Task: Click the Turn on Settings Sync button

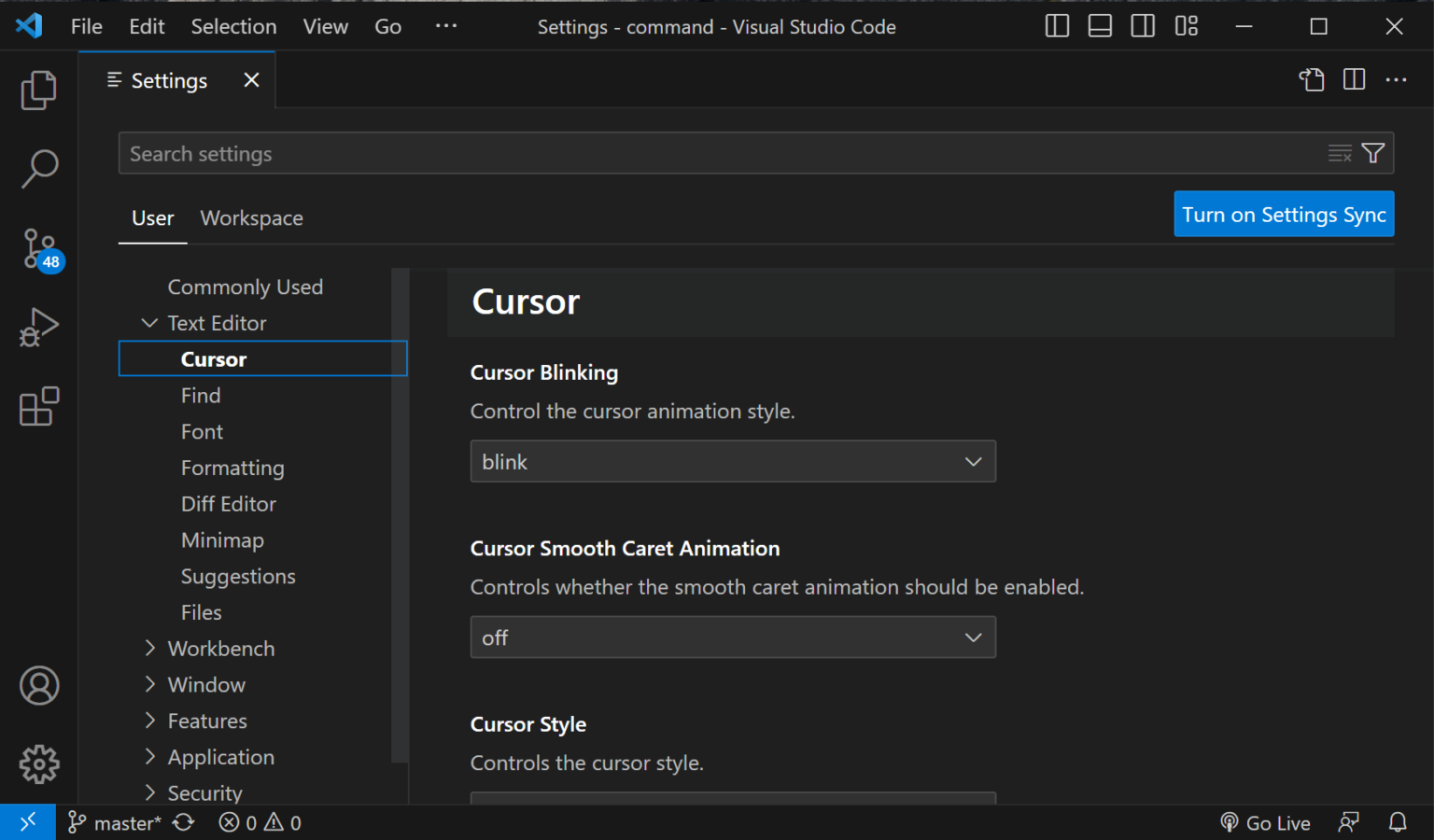Action: pyautogui.click(x=1283, y=214)
